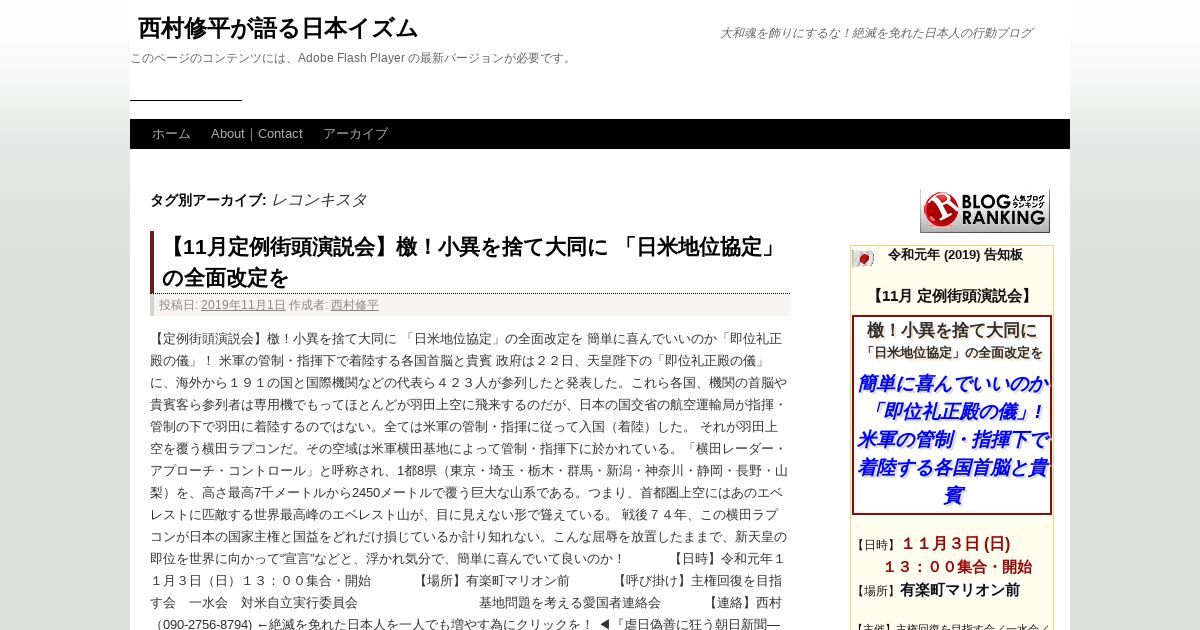Select 「日米地位協定」の全面改定を text in sidebar box
This screenshot has width=1200, height=630.
click(x=952, y=353)
